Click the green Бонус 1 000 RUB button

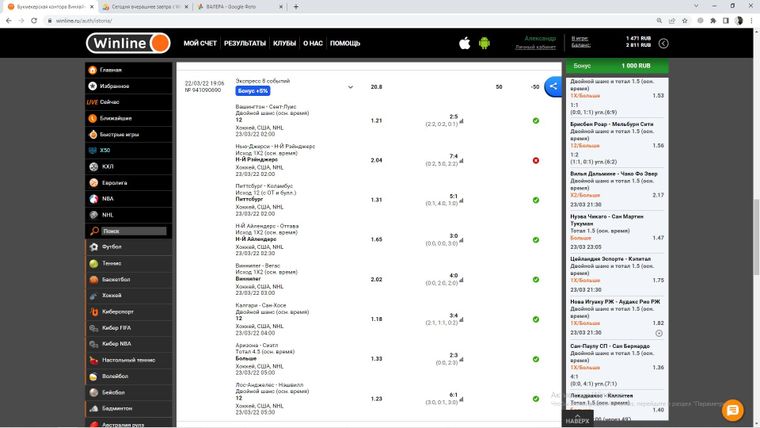point(617,65)
